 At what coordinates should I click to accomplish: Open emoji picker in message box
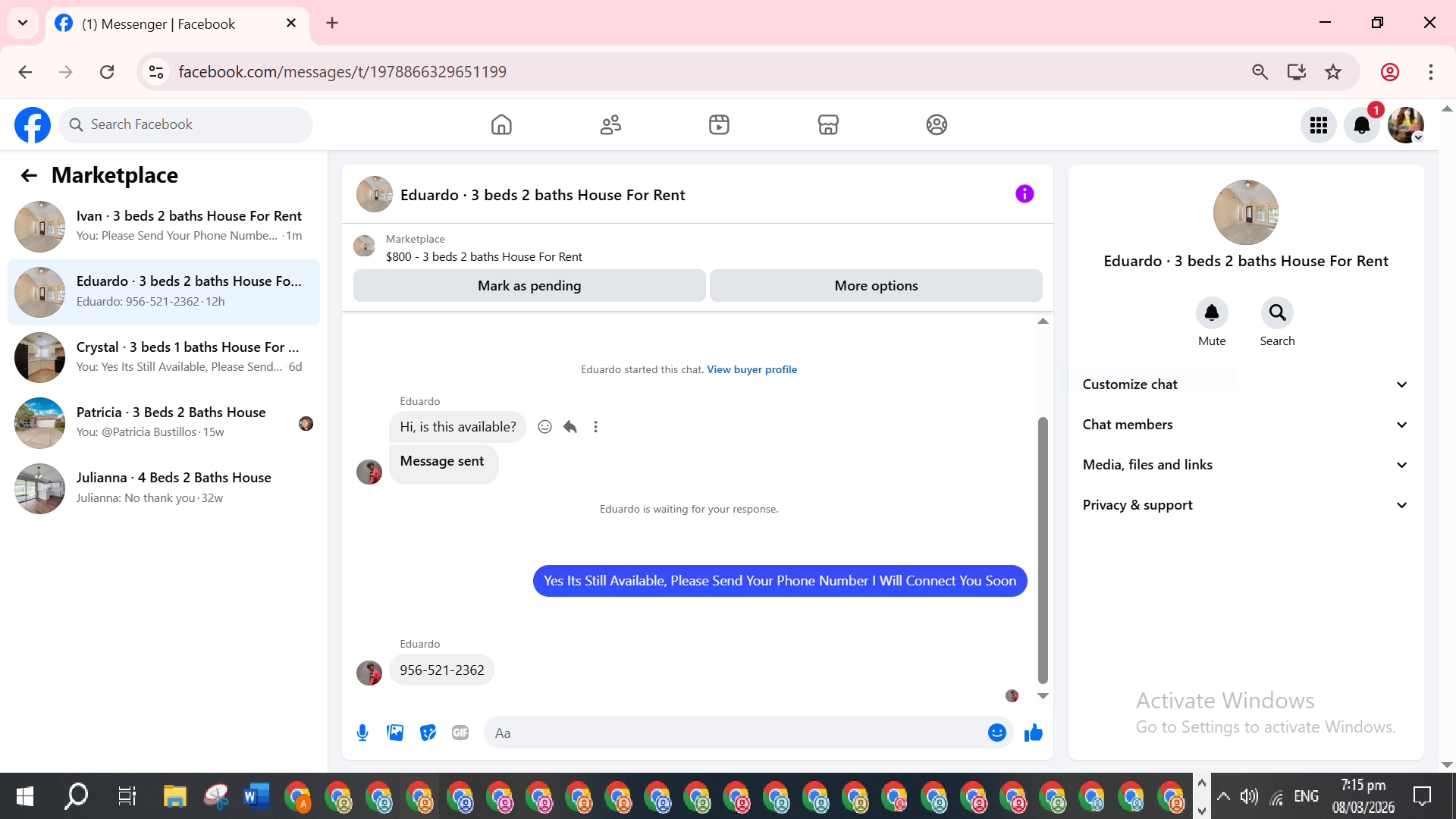(996, 733)
